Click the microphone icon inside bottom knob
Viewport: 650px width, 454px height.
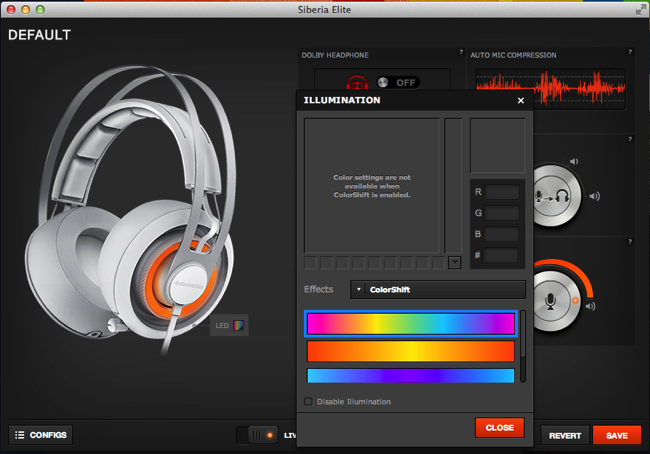[550, 301]
